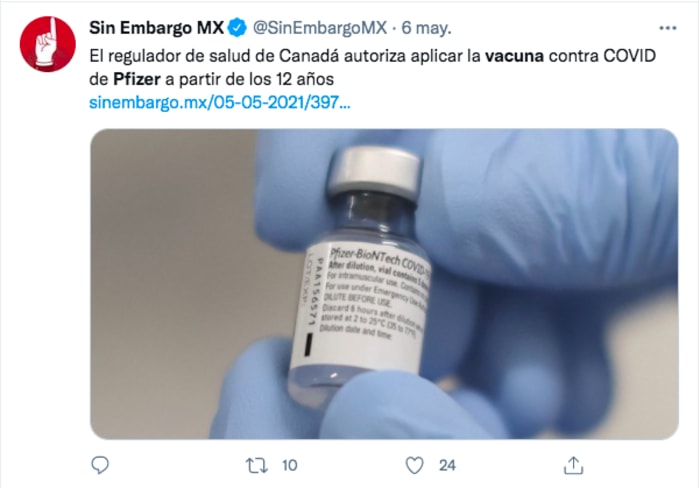Like the tweet with the heart icon
700x488 pixels.
click(414, 466)
